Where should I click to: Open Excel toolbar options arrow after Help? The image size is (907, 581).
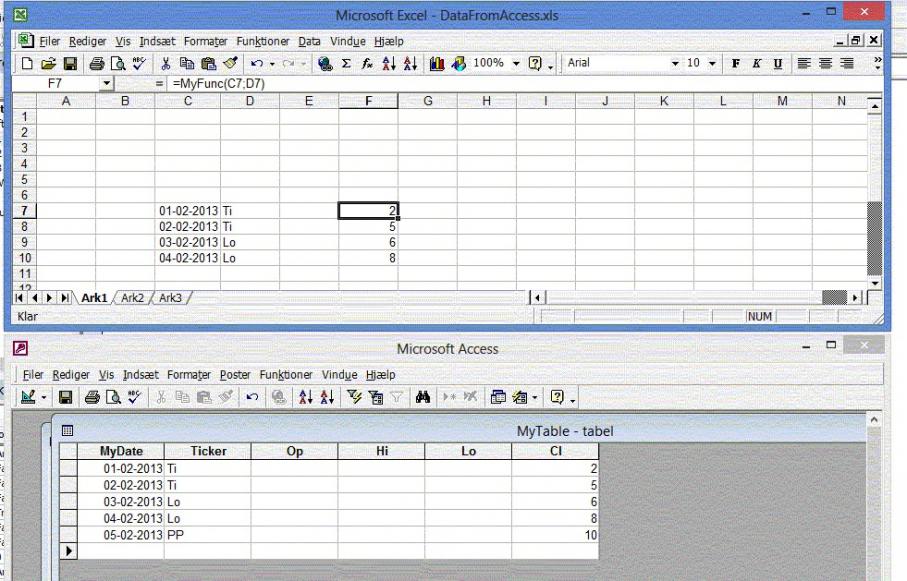(x=550, y=67)
